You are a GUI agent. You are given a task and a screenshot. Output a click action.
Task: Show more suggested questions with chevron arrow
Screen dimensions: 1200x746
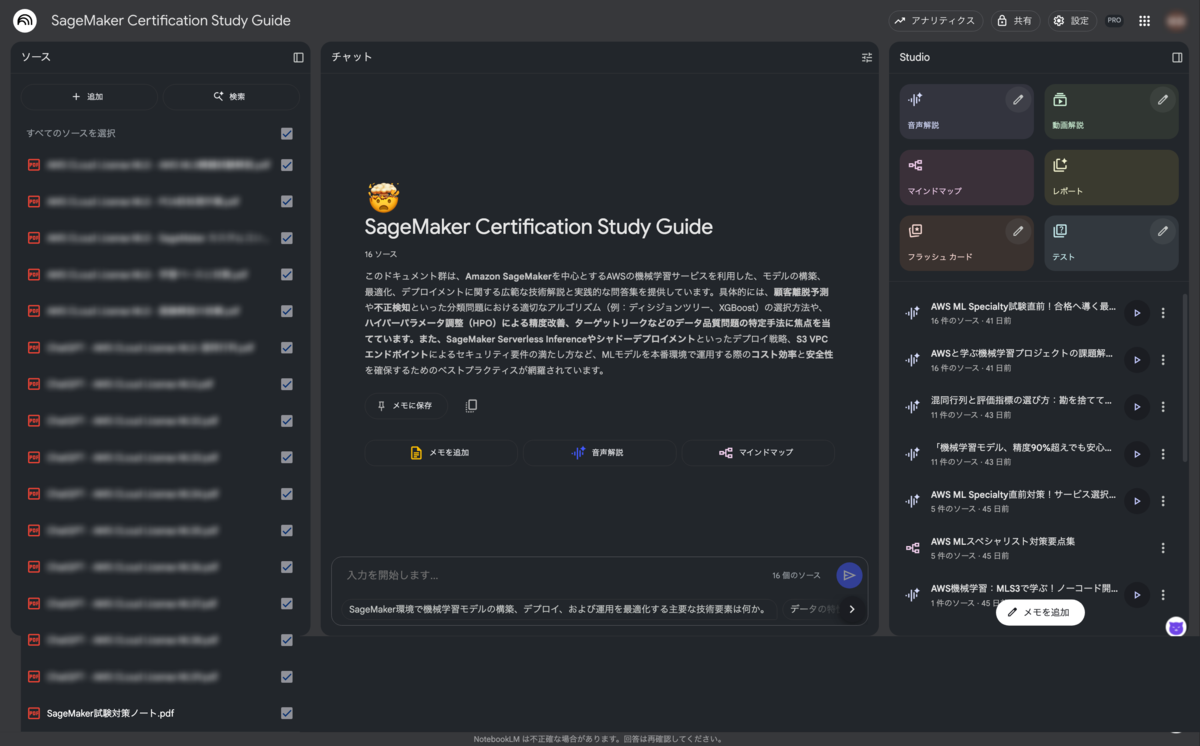click(852, 609)
